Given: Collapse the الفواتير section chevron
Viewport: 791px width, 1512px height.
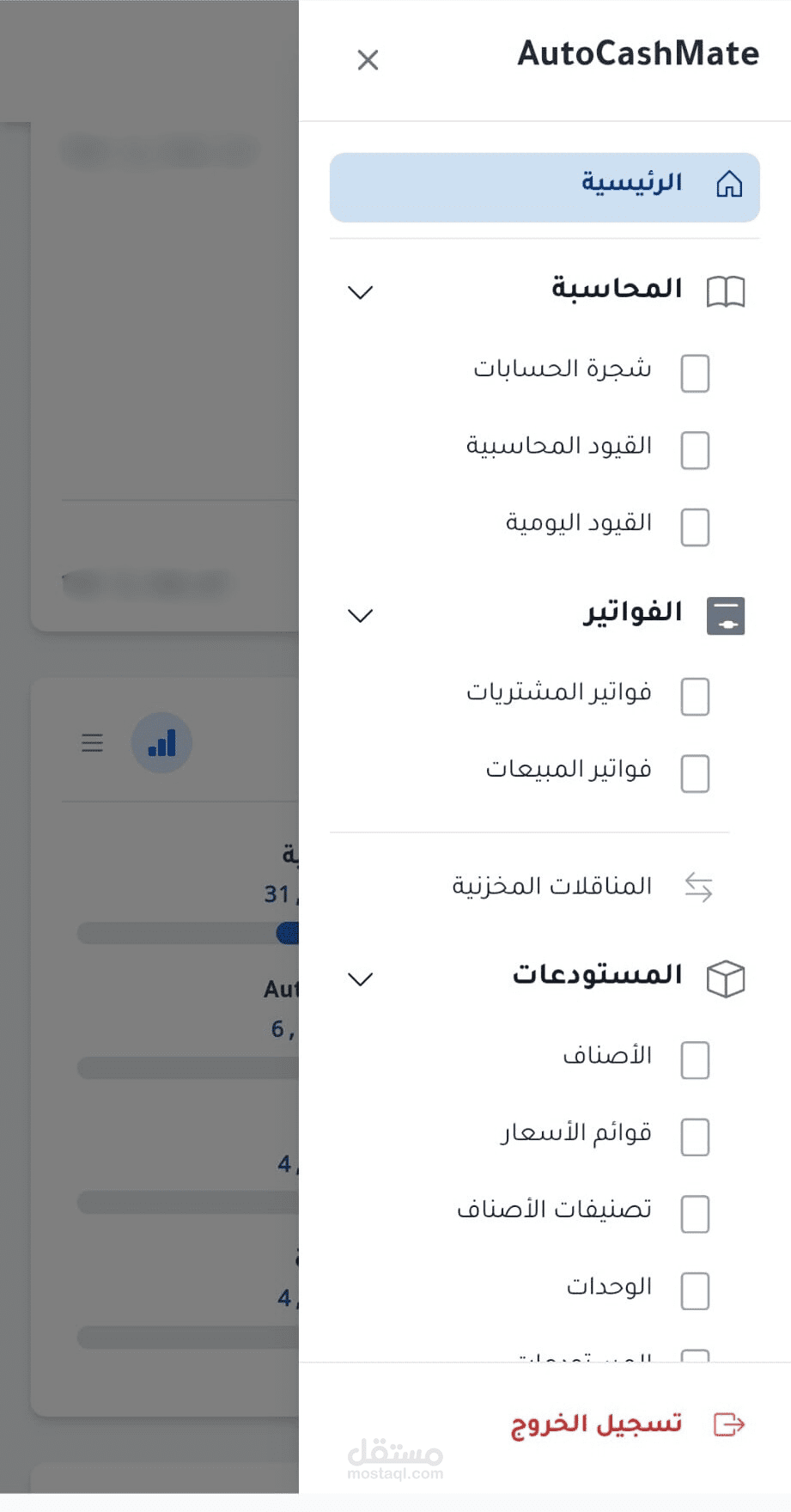Looking at the screenshot, I should pos(361,615).
